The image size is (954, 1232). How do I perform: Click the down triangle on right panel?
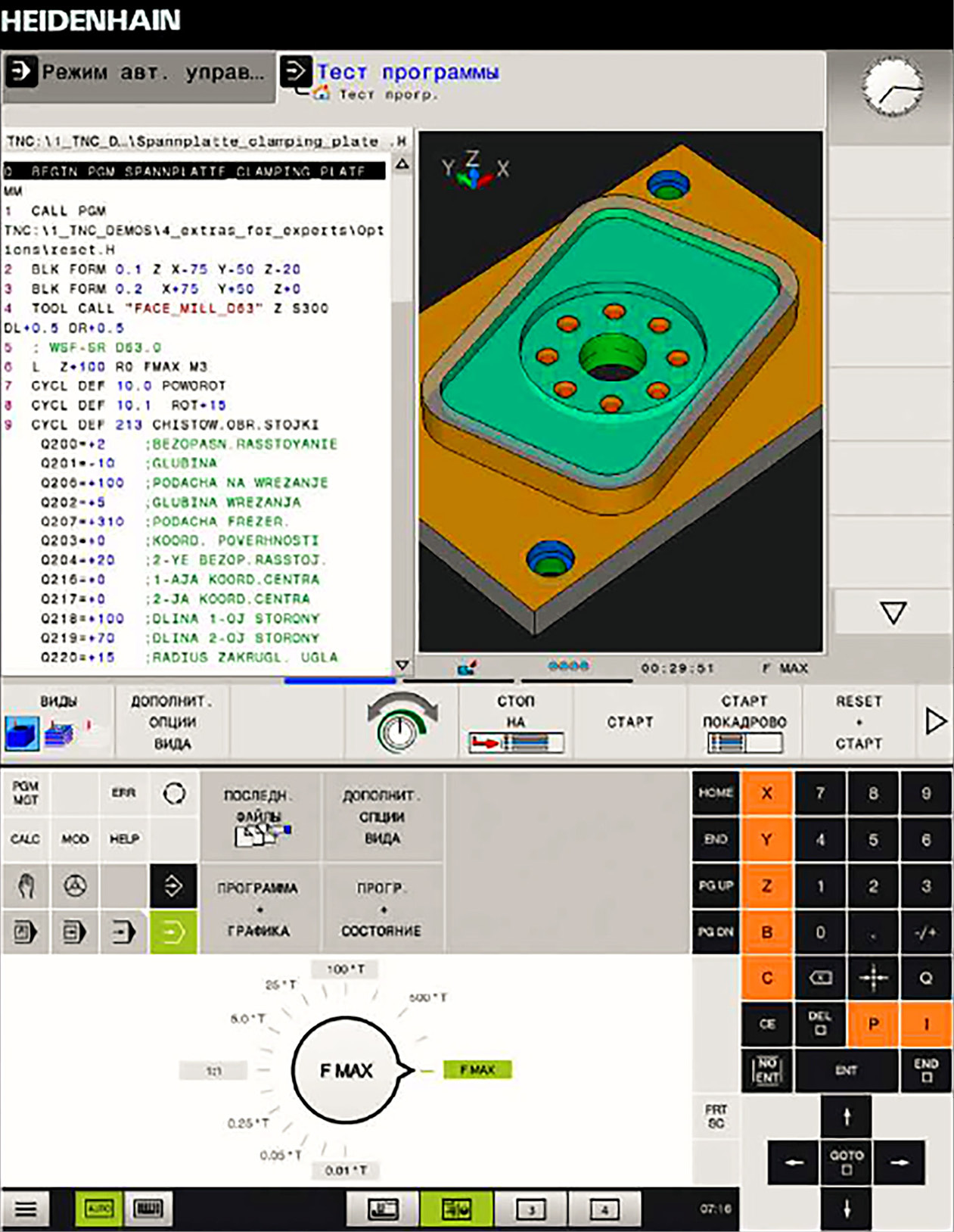coord(893,612)
